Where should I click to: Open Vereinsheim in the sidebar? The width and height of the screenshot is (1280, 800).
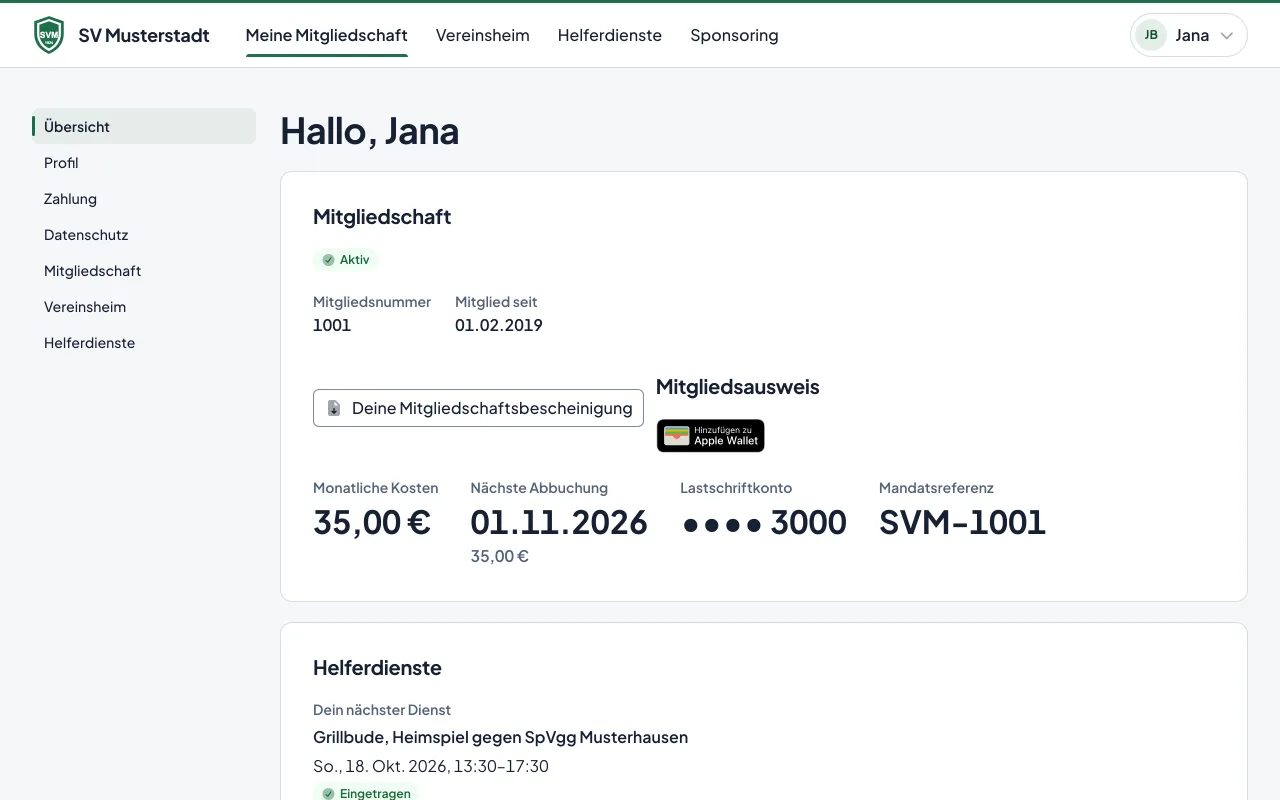[144, 306]
